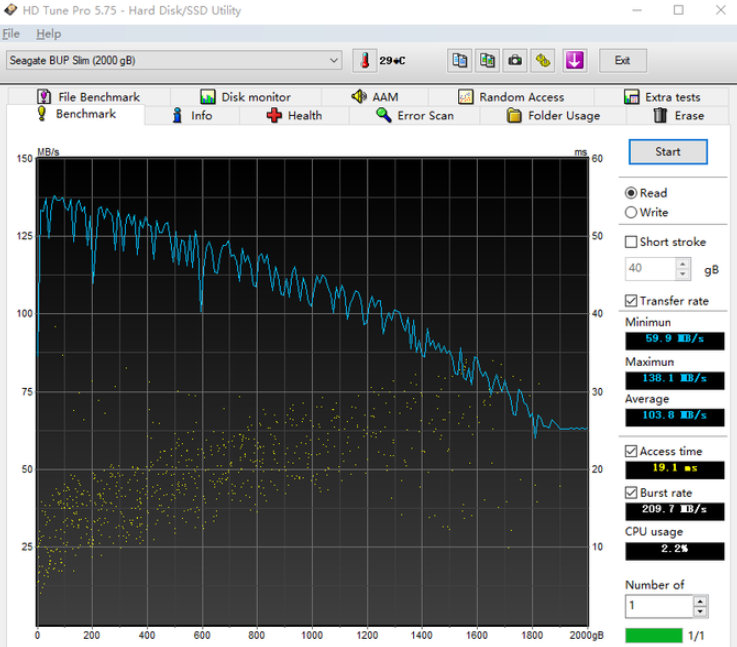Select the Write radio button
The image size is (737, 647).
point(631,212)
